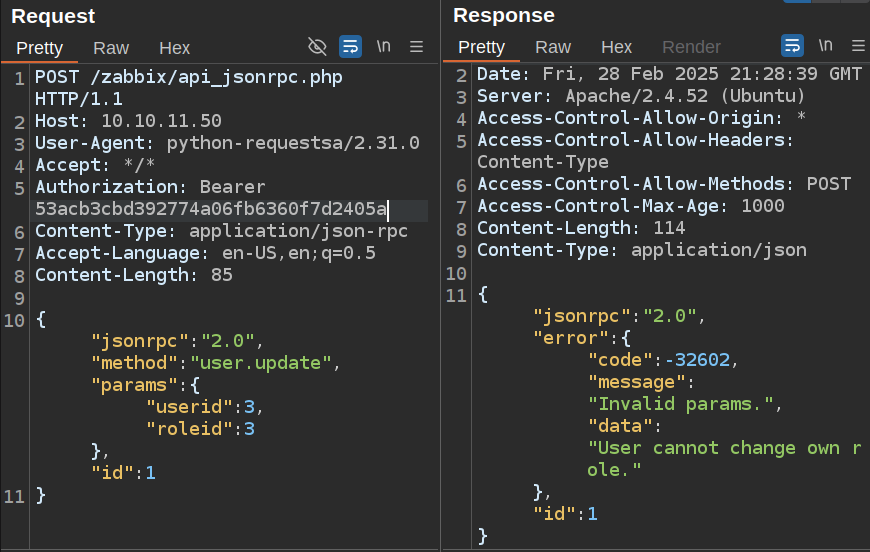The width and height of the screenshot is (870, 552).
Task: Open the Response Raw tab
Action: 553,47
